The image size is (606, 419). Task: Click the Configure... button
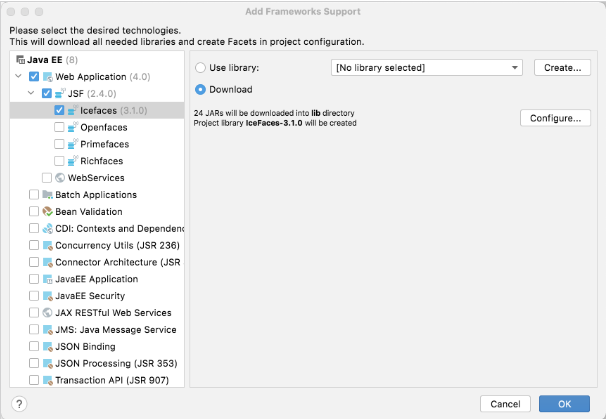point(555,118)
